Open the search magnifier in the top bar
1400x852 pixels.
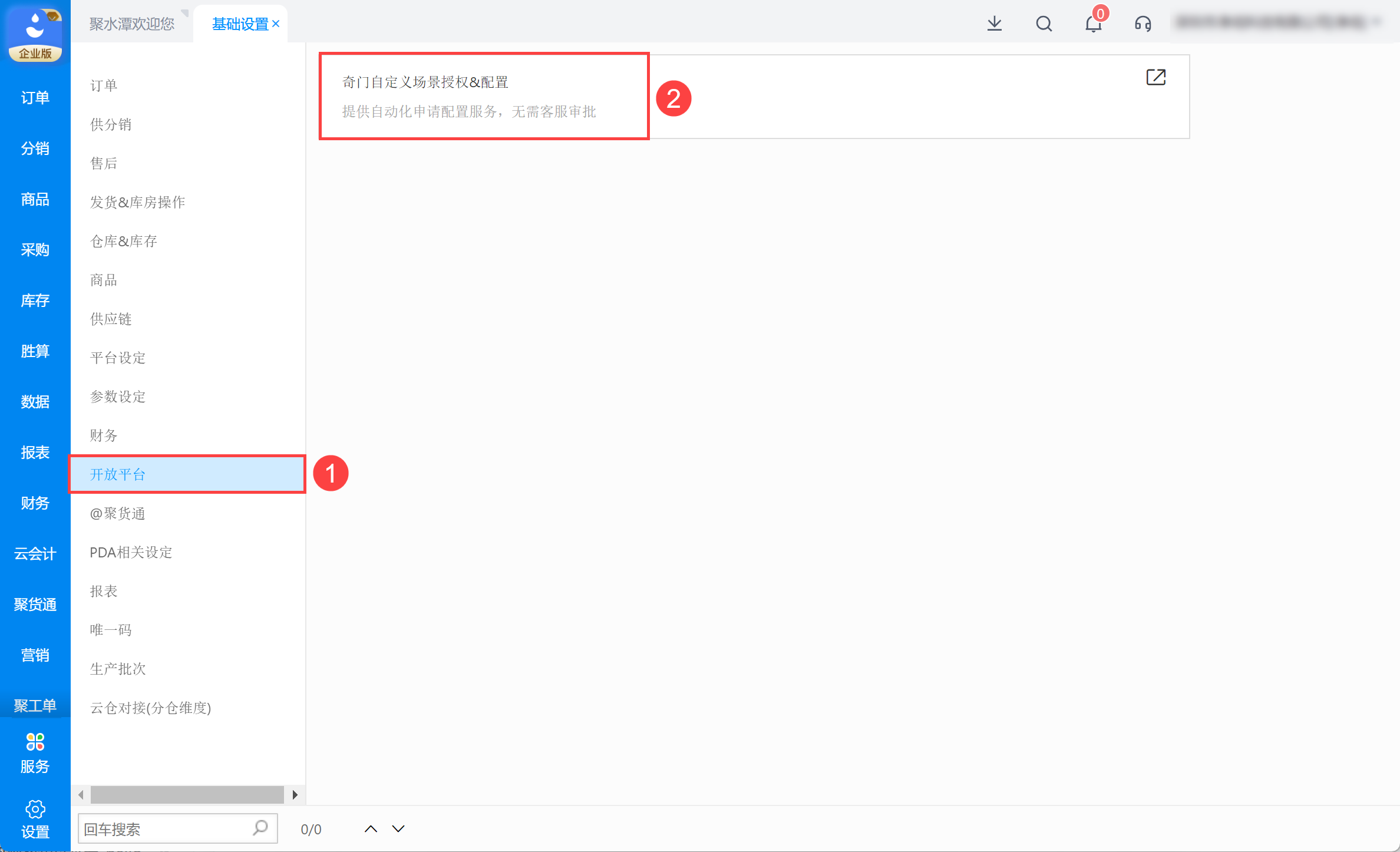[x=1044, y=24]
